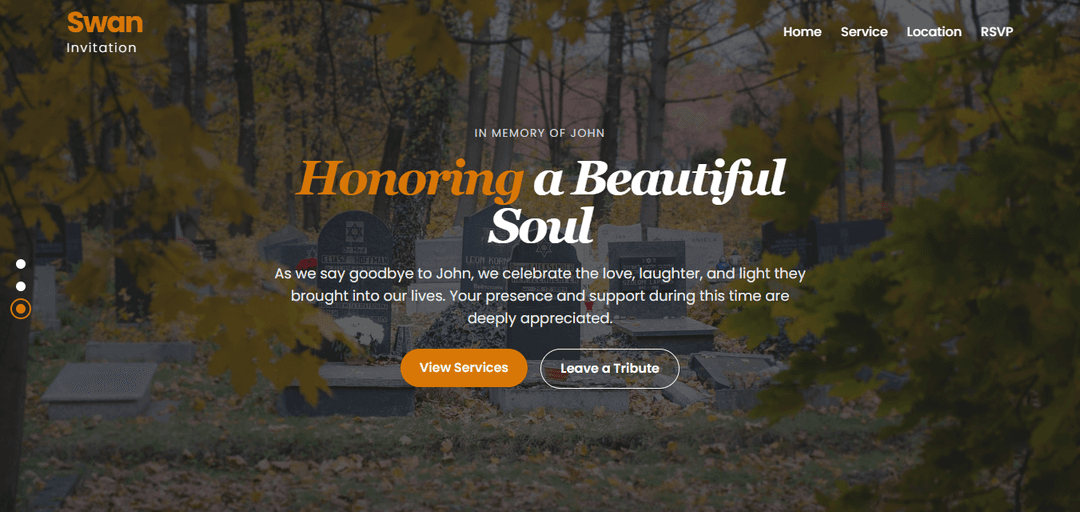Click the flat grey grave slab at lower left

[x=101, y=390]
